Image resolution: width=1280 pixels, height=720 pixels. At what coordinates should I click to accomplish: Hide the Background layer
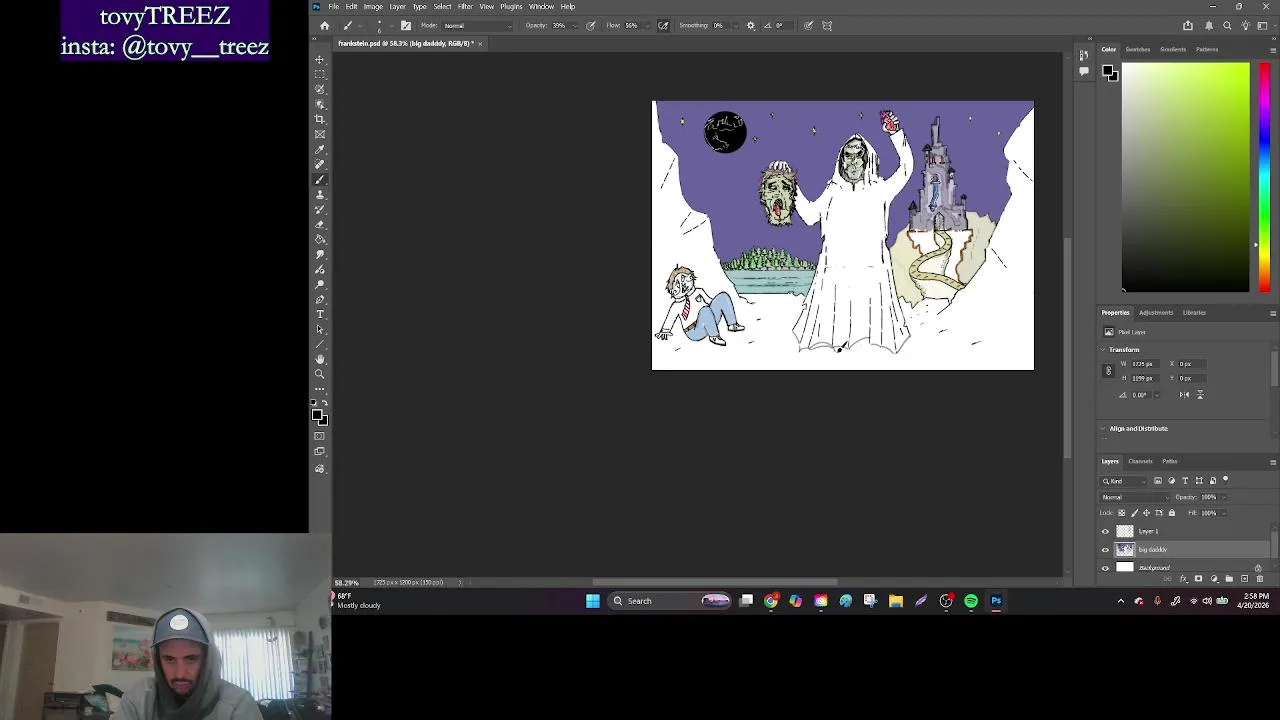tap(1105, 568)
